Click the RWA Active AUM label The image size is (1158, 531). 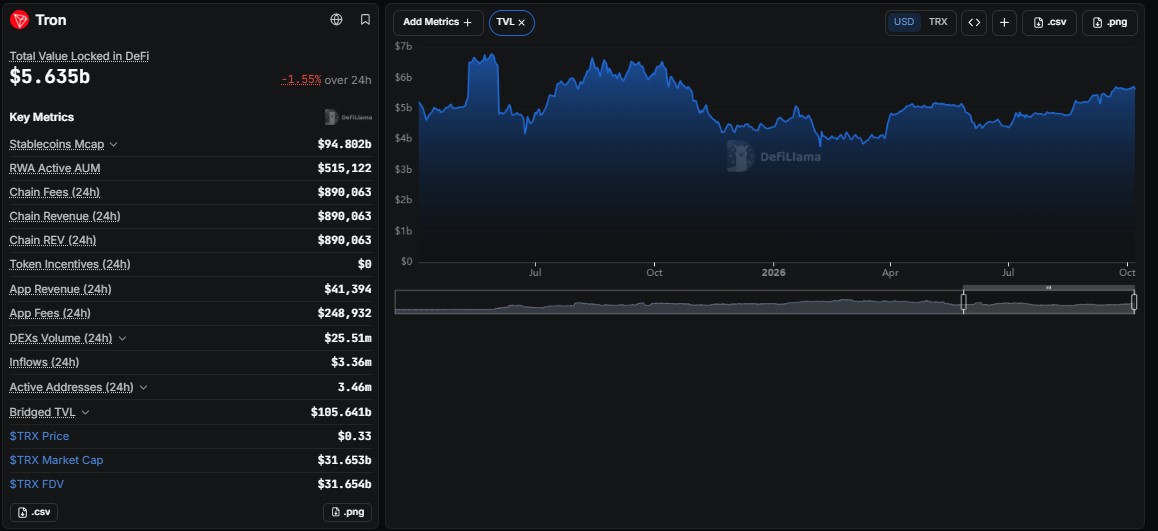(x=55, y=168)
